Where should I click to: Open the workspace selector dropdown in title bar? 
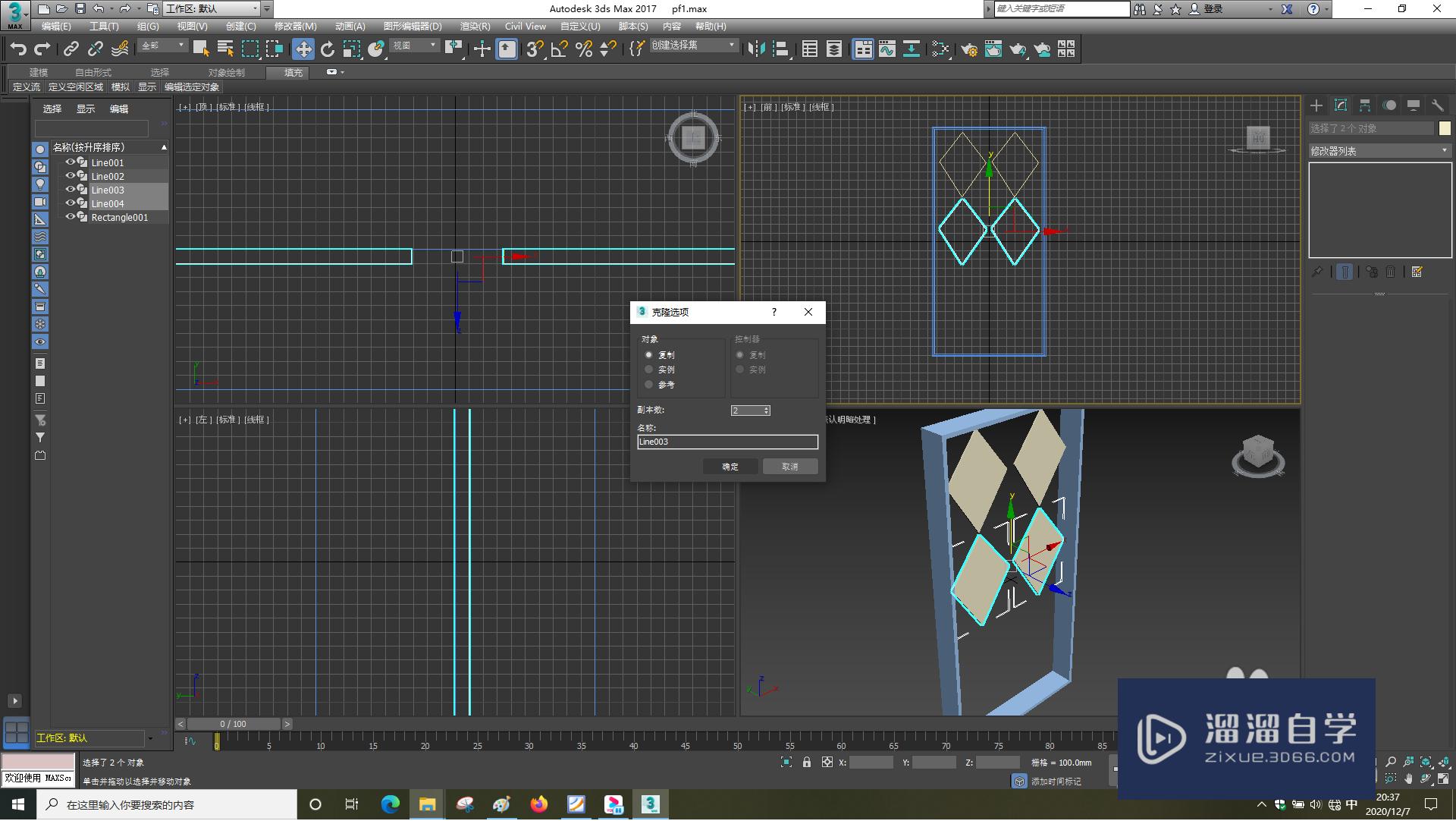click(212, 9)
